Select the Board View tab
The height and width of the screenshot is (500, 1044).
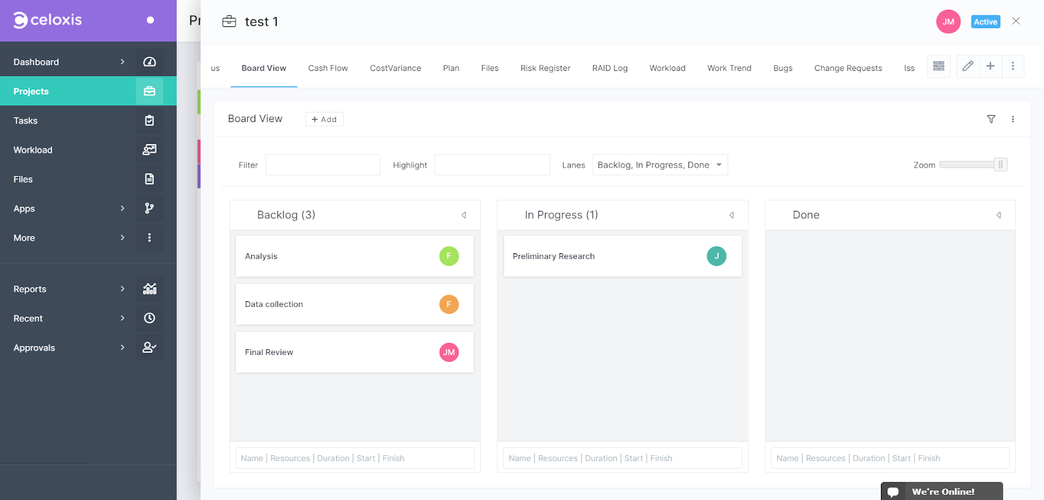click(264, 68)
